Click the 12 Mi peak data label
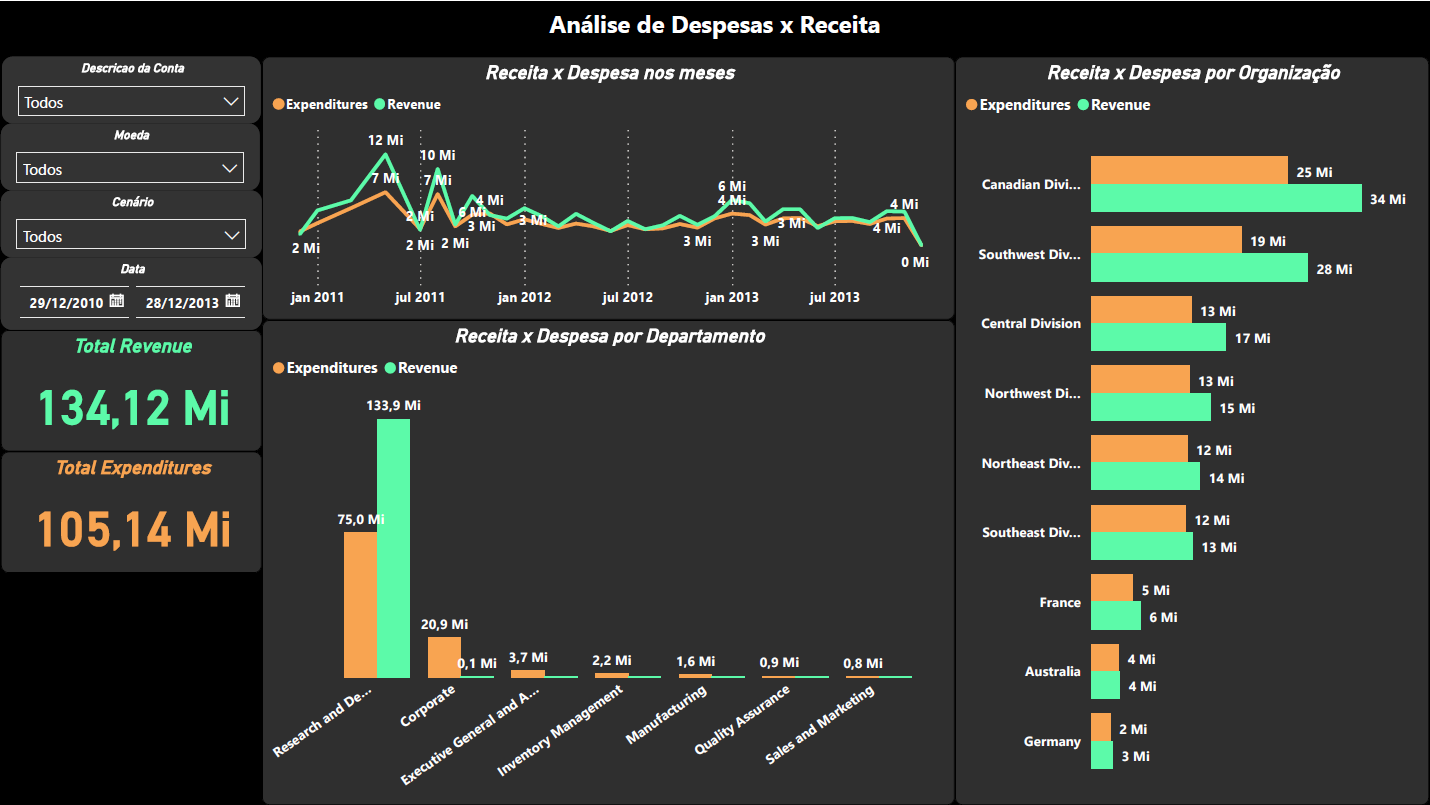 [385, 140]
